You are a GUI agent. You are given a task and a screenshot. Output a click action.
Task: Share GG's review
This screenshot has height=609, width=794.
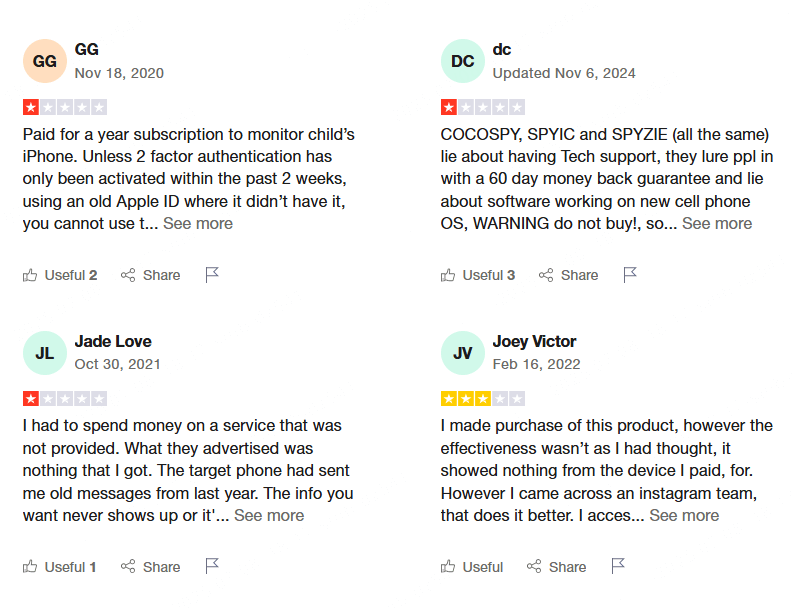(x=150, y=275)
